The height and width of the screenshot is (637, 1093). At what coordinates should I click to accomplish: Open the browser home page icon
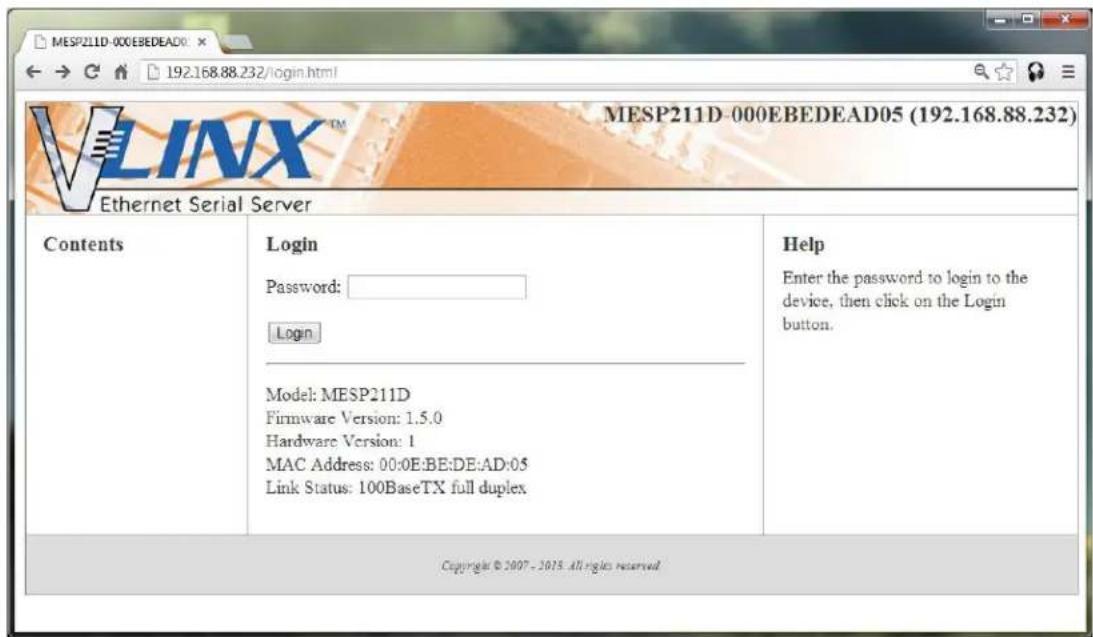[121, 72]
